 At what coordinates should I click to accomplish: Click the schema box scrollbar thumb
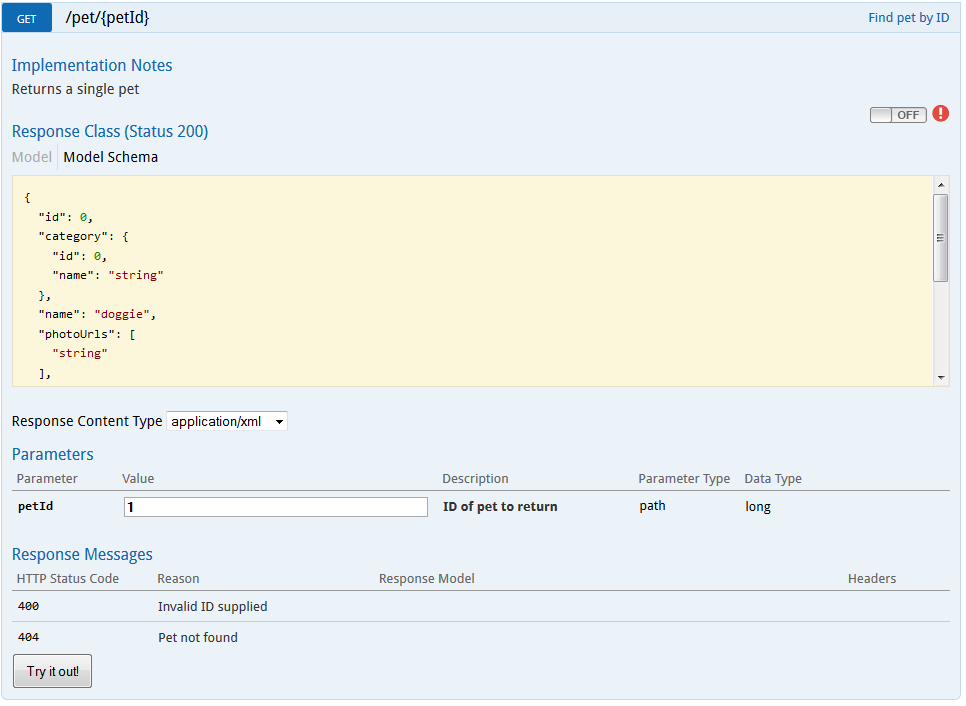point(940,238)
